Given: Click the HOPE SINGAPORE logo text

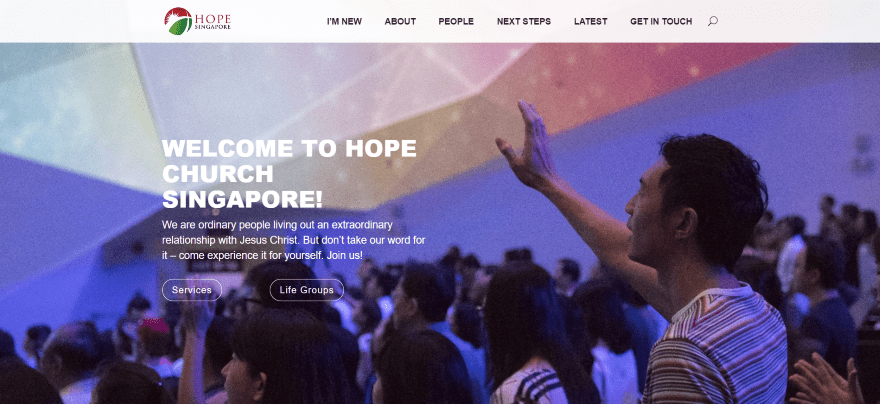Looking at the screenshot, I should 212,21.
